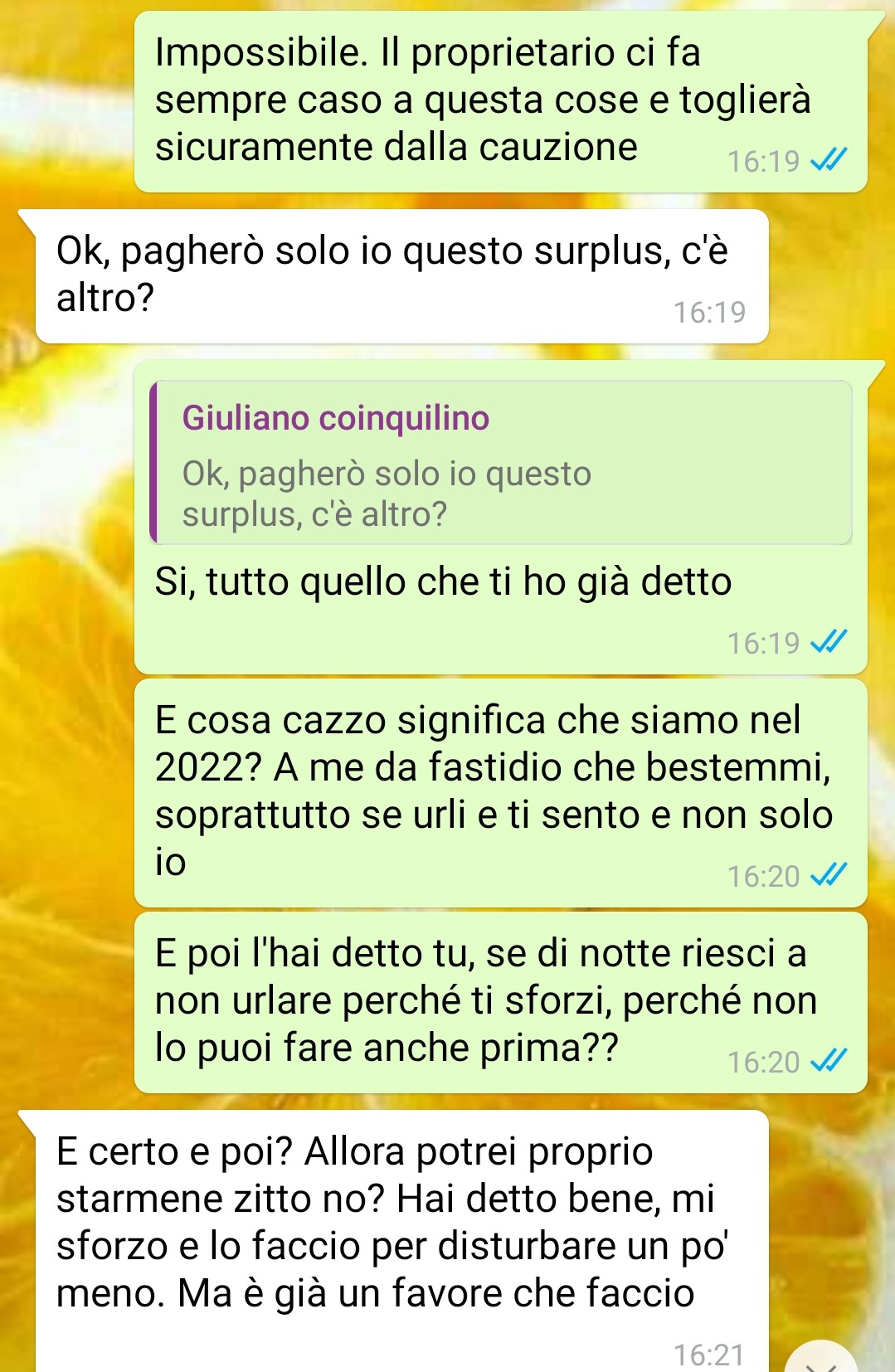Select received message 'Ok, pagherò solo io'
895x1372 pixels.
[401, 276]
